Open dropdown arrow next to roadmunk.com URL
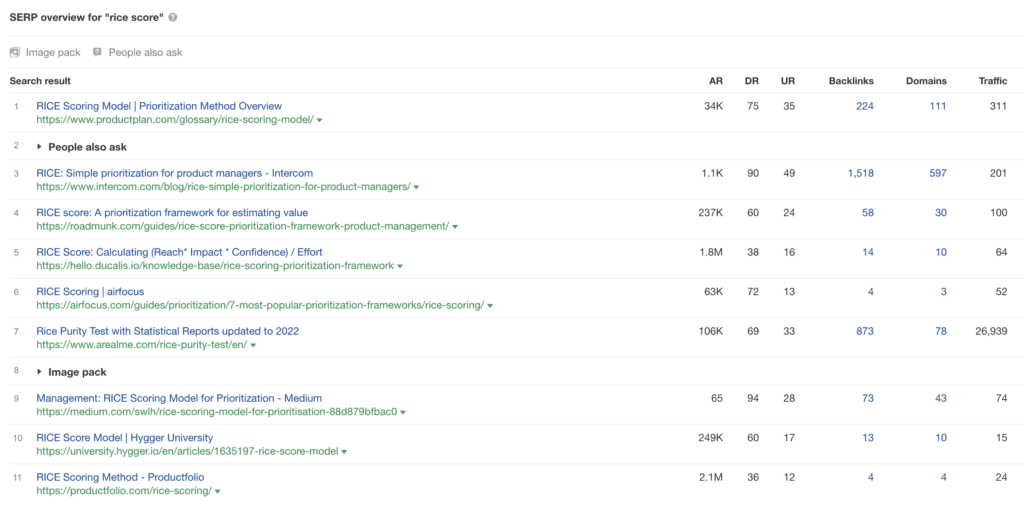1024x512 pixels. 455,227
